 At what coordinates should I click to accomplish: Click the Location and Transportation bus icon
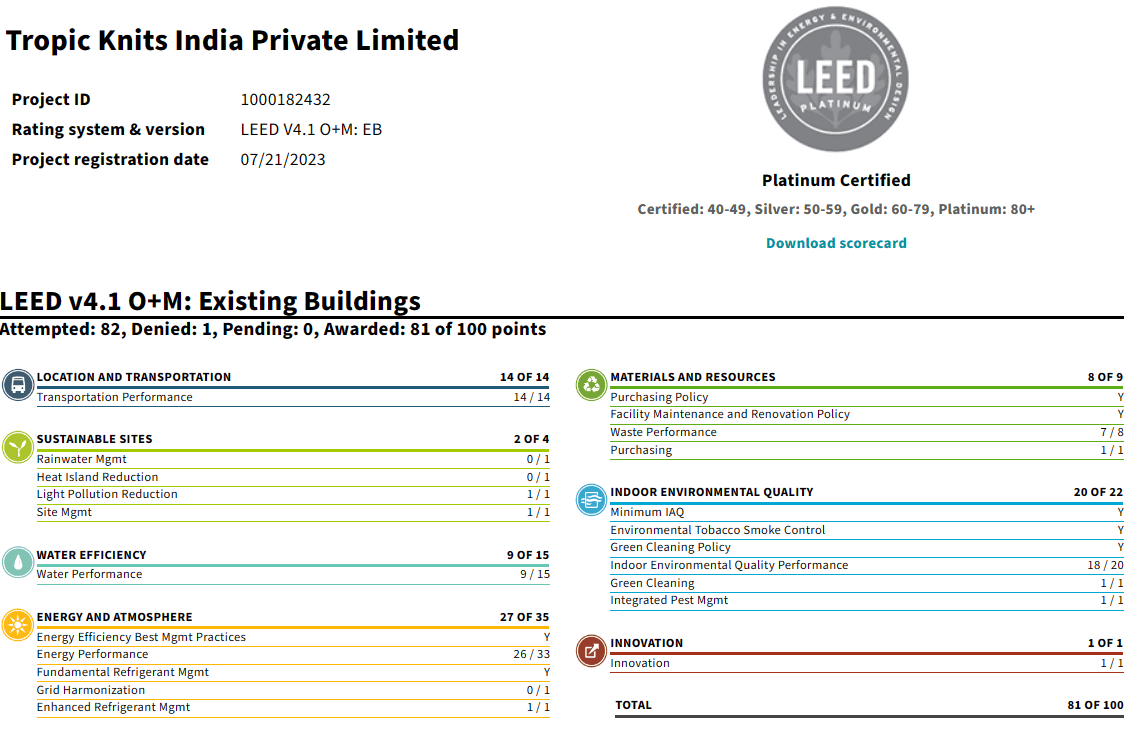tap(18, 385)
